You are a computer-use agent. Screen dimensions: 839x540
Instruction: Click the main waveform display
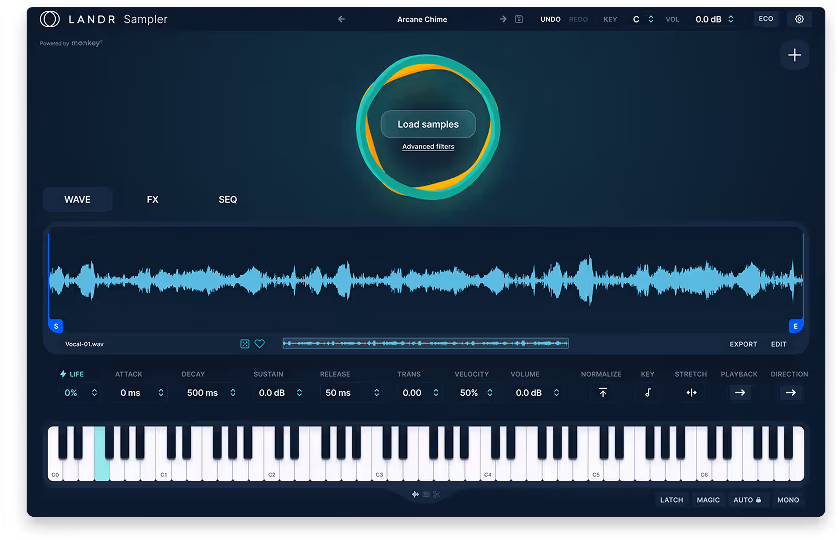pos(425,280)
